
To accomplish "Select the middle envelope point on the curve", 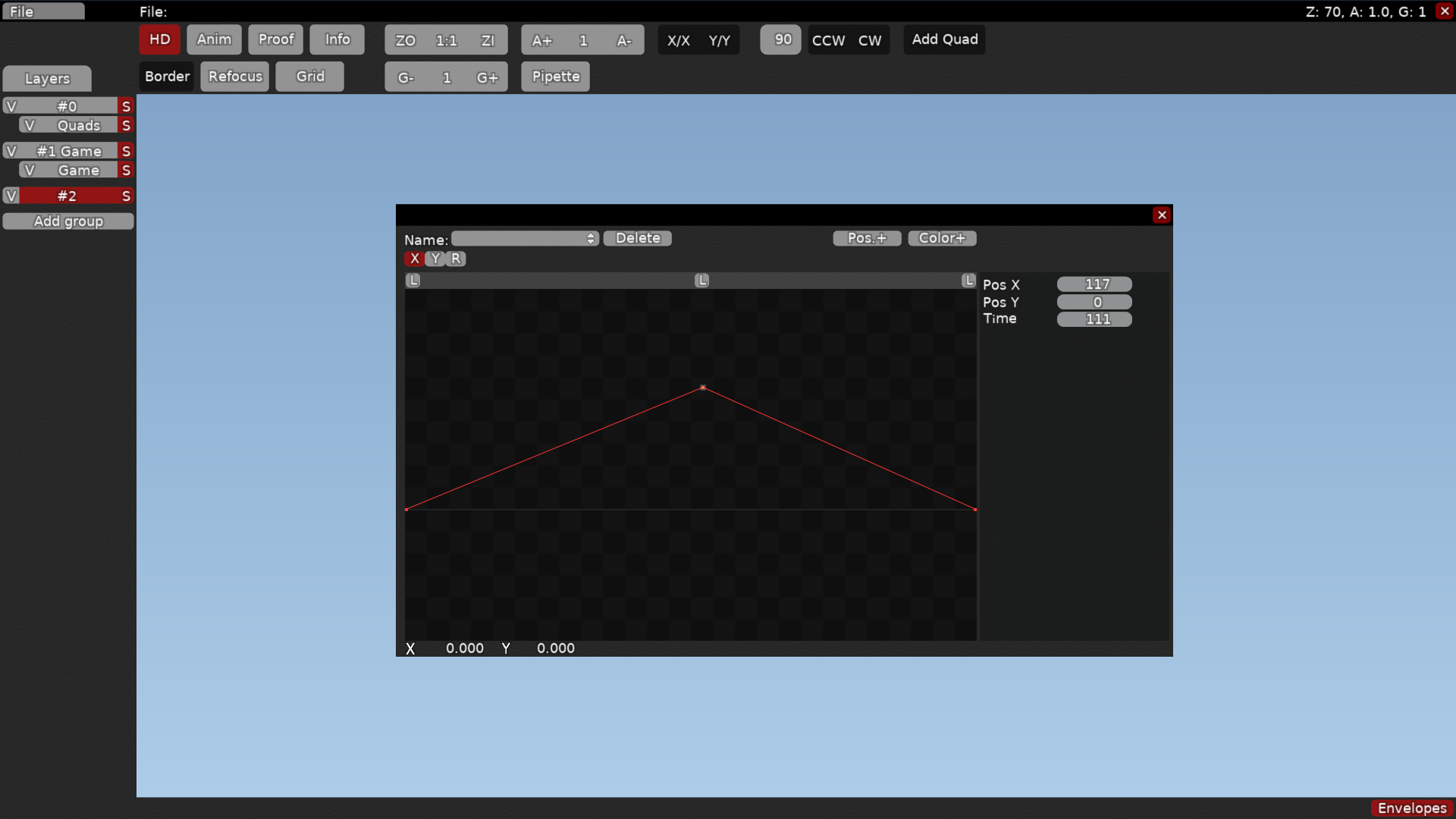I will point(703,388).
